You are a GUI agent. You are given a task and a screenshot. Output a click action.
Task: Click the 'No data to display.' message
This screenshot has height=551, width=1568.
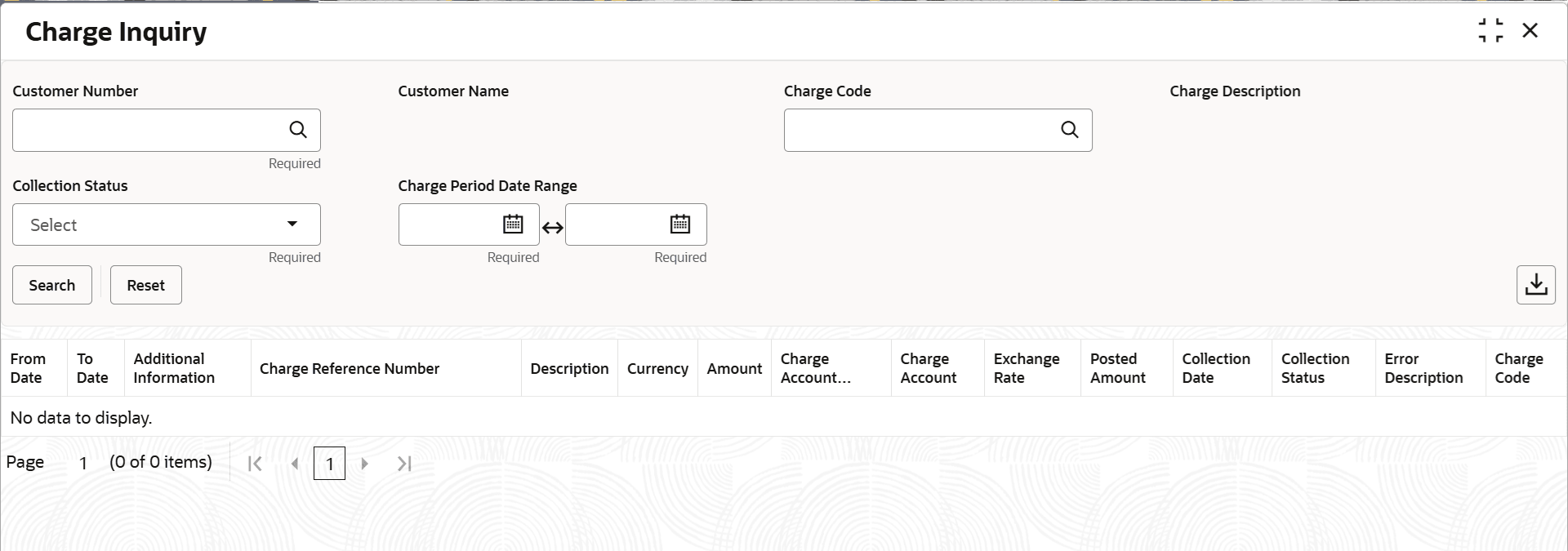(81, 418)
